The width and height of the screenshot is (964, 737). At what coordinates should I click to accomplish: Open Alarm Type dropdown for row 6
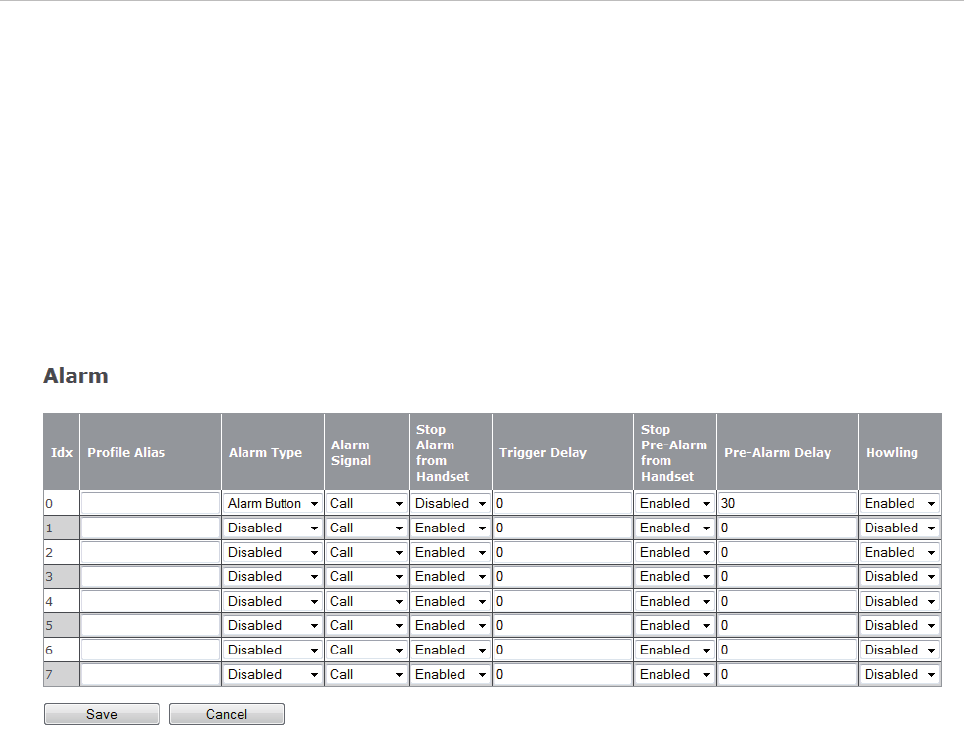pos(272,650)
